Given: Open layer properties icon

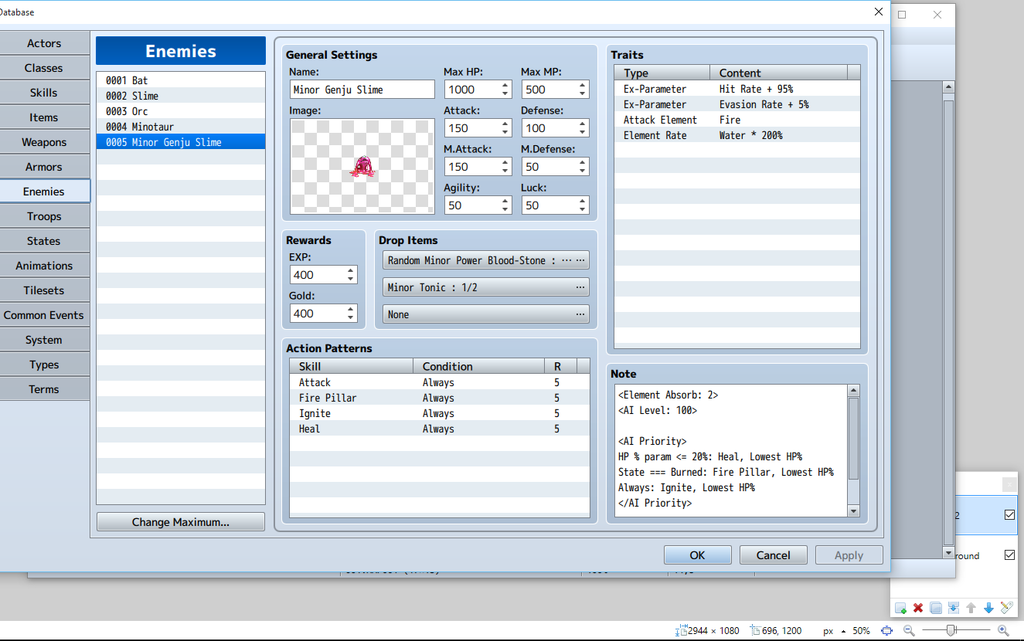Looking at the screenshot, I should 1006,608.
